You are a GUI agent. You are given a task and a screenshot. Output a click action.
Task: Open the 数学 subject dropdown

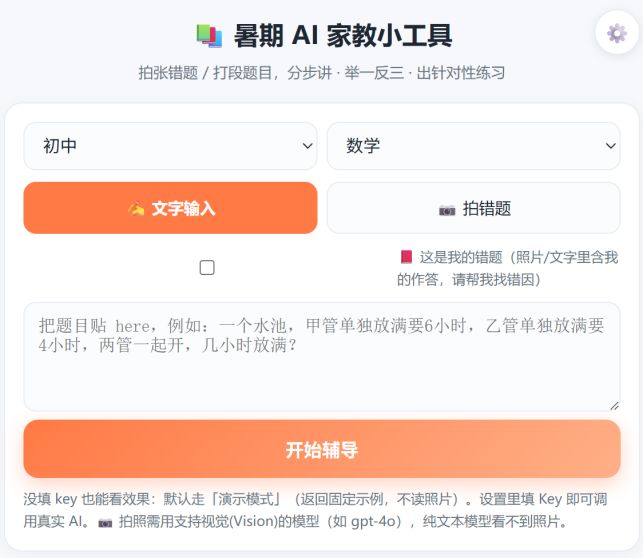point(474,146)
